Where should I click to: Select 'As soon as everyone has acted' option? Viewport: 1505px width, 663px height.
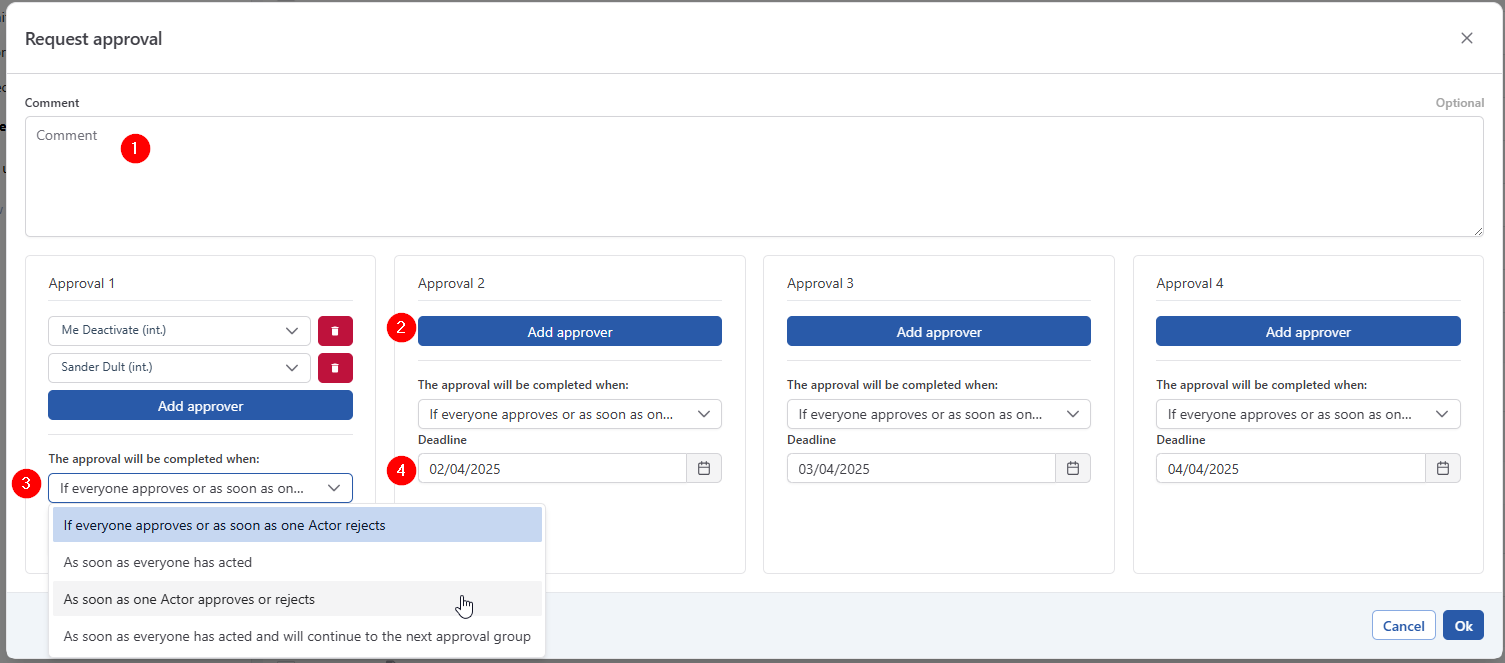[297, 562]
